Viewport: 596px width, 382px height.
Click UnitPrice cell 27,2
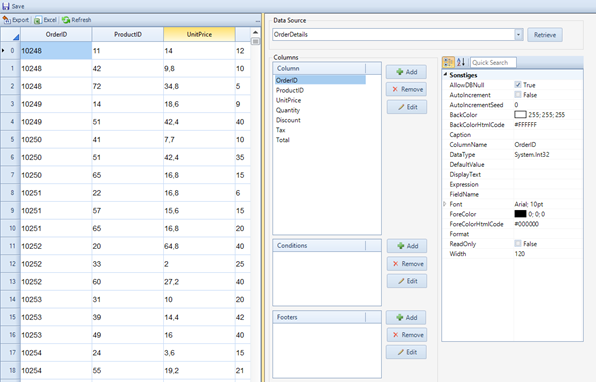coord(199,282)
